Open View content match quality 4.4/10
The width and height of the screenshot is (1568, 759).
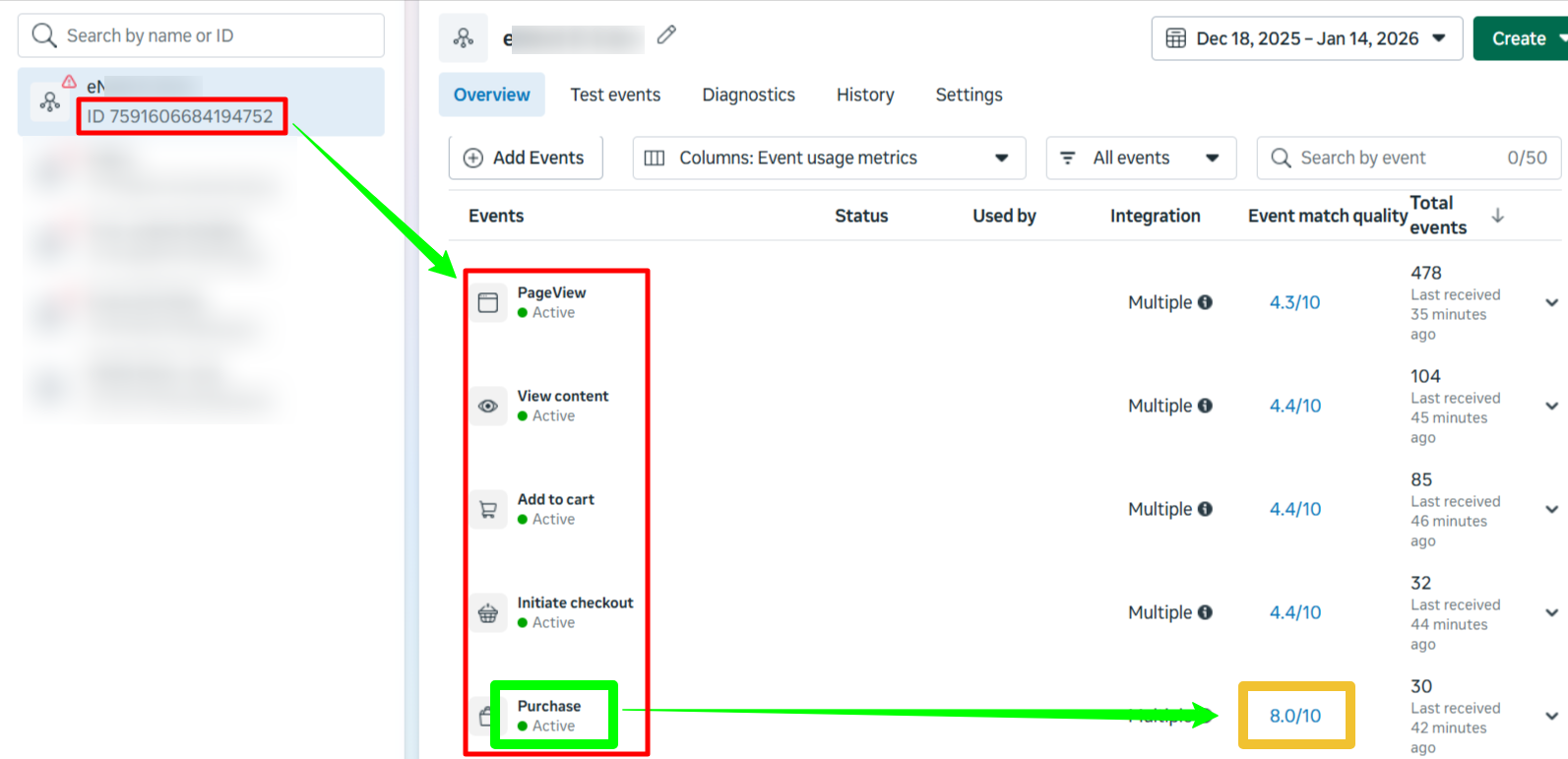pyautogui.click(x=1294, y=406)
